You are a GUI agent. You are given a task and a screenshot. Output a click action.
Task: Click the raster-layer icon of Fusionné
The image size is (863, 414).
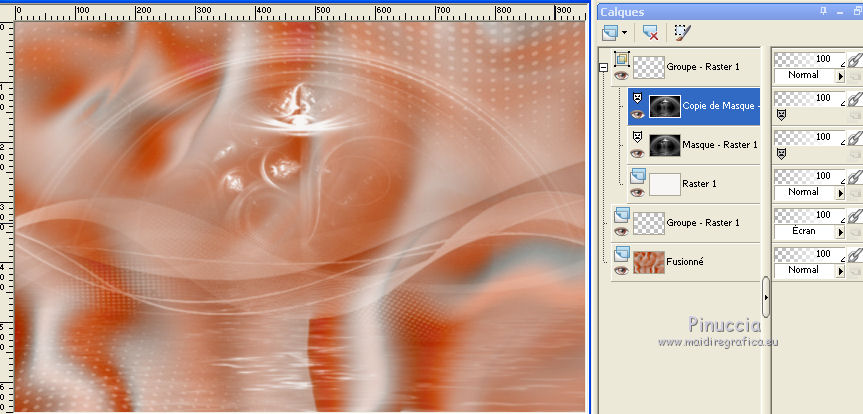coord(621,254)
